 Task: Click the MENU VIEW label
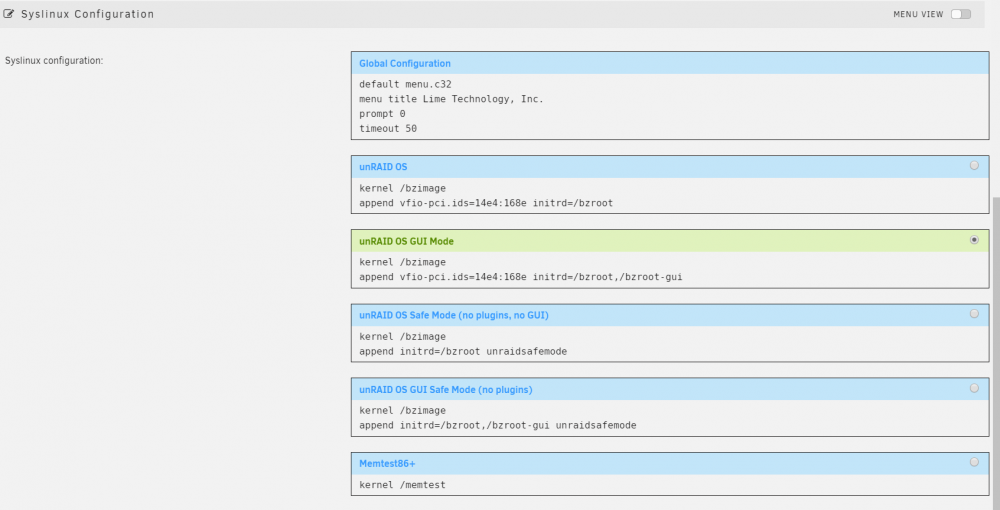918,14
